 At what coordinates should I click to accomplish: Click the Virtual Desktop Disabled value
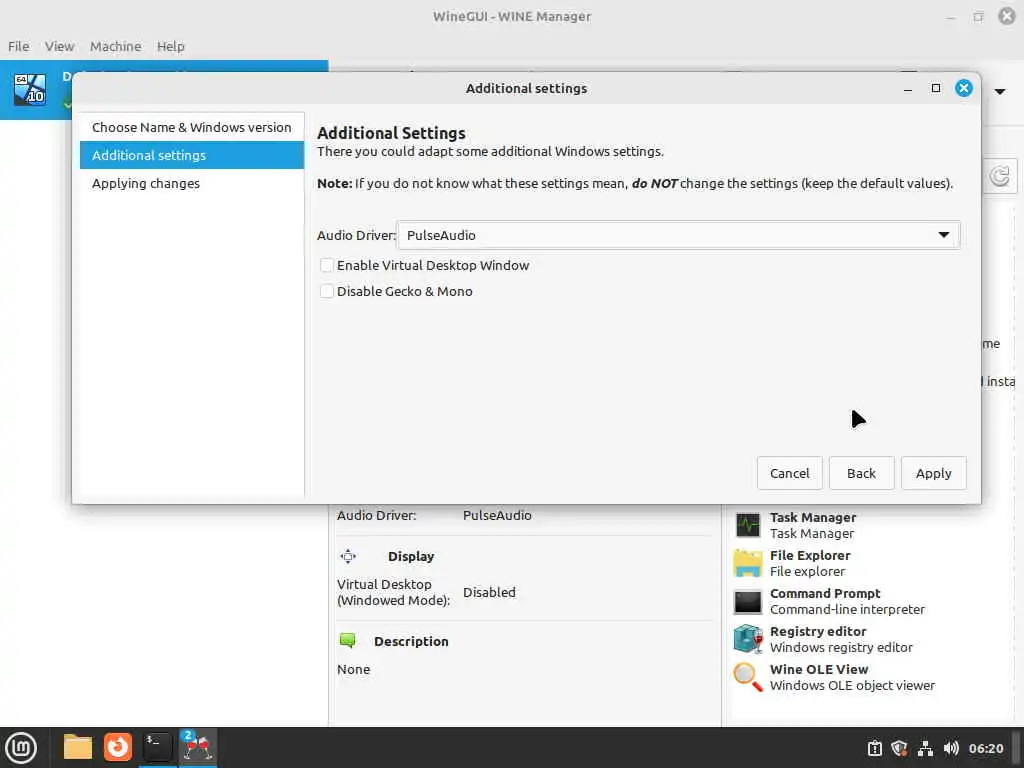click(x=489, y=592)
